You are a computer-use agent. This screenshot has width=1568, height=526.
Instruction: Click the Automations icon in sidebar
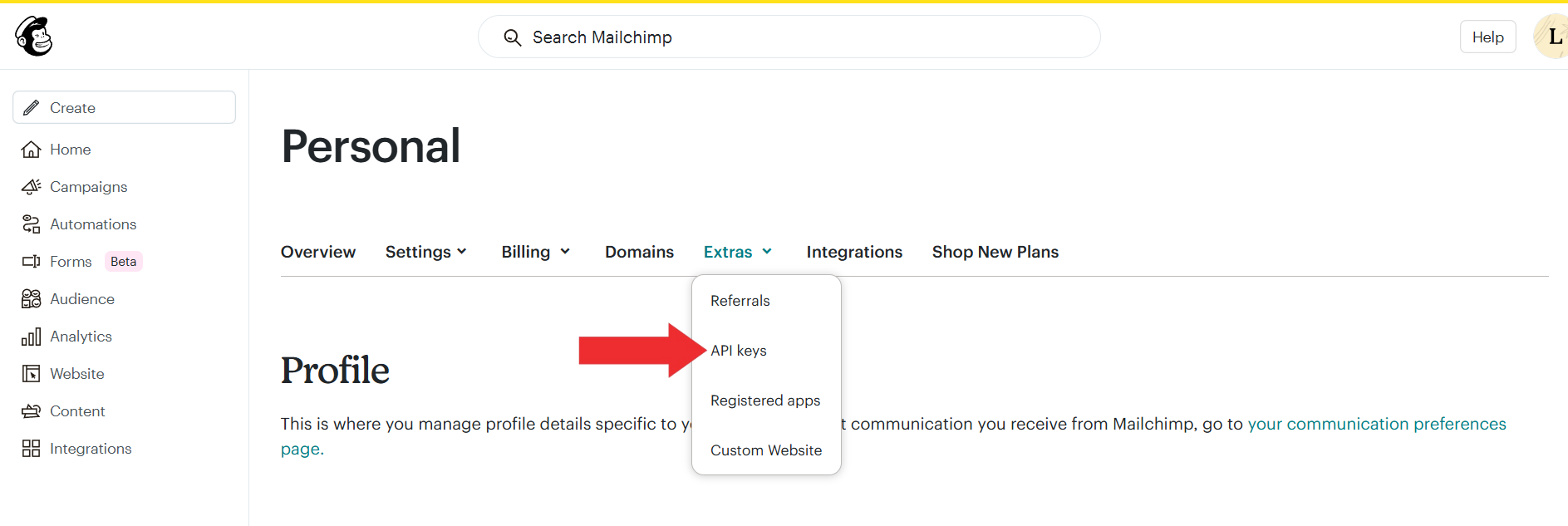(x=31, y=224)
